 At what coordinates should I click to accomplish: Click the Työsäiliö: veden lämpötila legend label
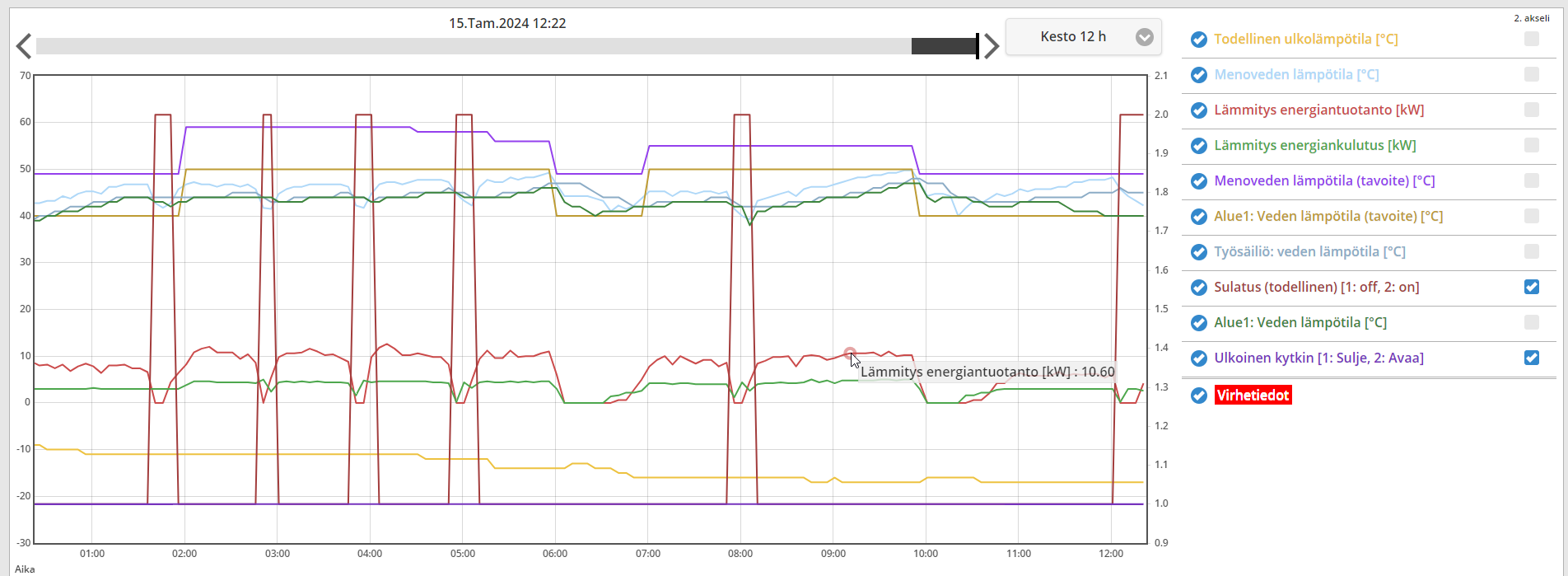1309,252
